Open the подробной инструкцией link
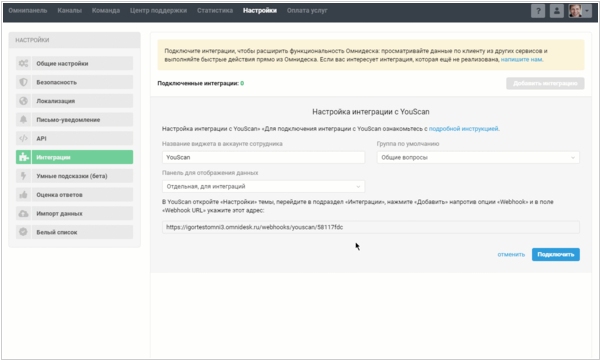This screenshot has width=600, height=360. point(463,129)
